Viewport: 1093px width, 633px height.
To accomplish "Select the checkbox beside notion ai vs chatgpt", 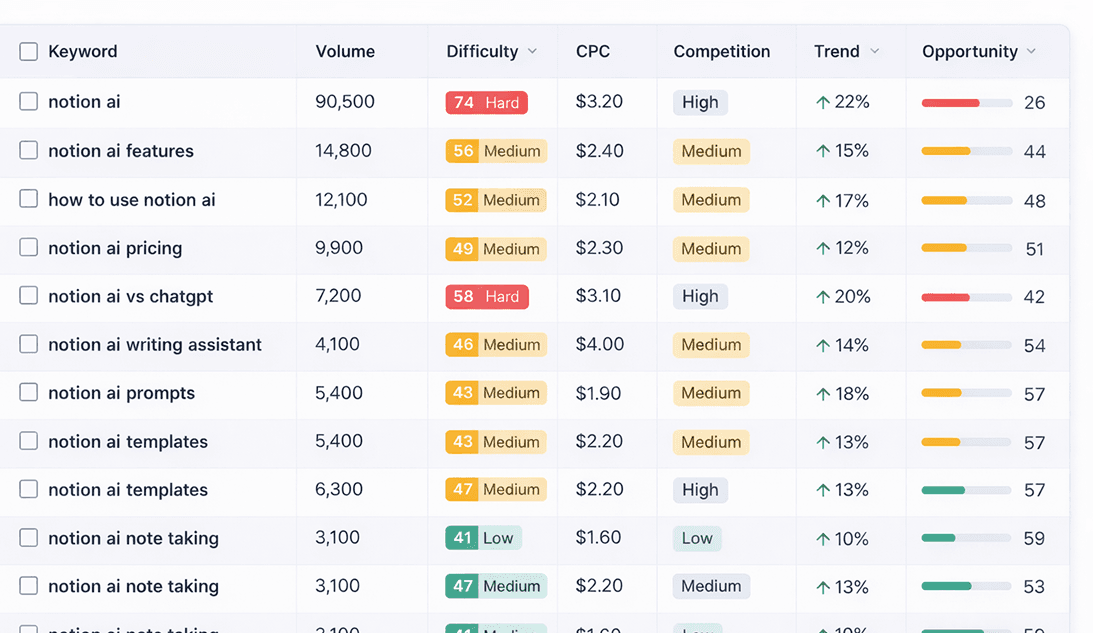I will (28, 296).
